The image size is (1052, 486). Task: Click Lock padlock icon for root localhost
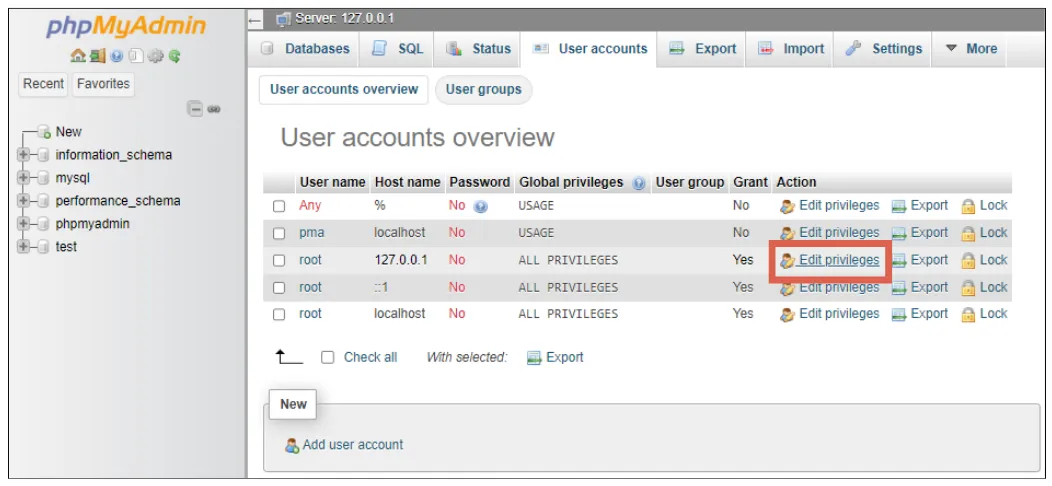coord(968,314)
